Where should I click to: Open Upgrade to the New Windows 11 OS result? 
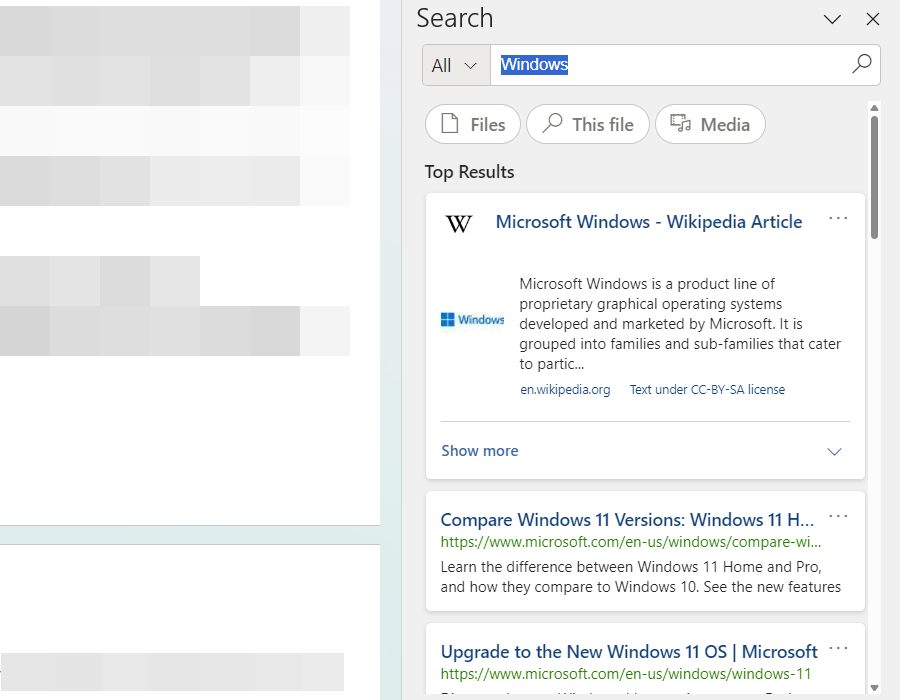(629, 652)
